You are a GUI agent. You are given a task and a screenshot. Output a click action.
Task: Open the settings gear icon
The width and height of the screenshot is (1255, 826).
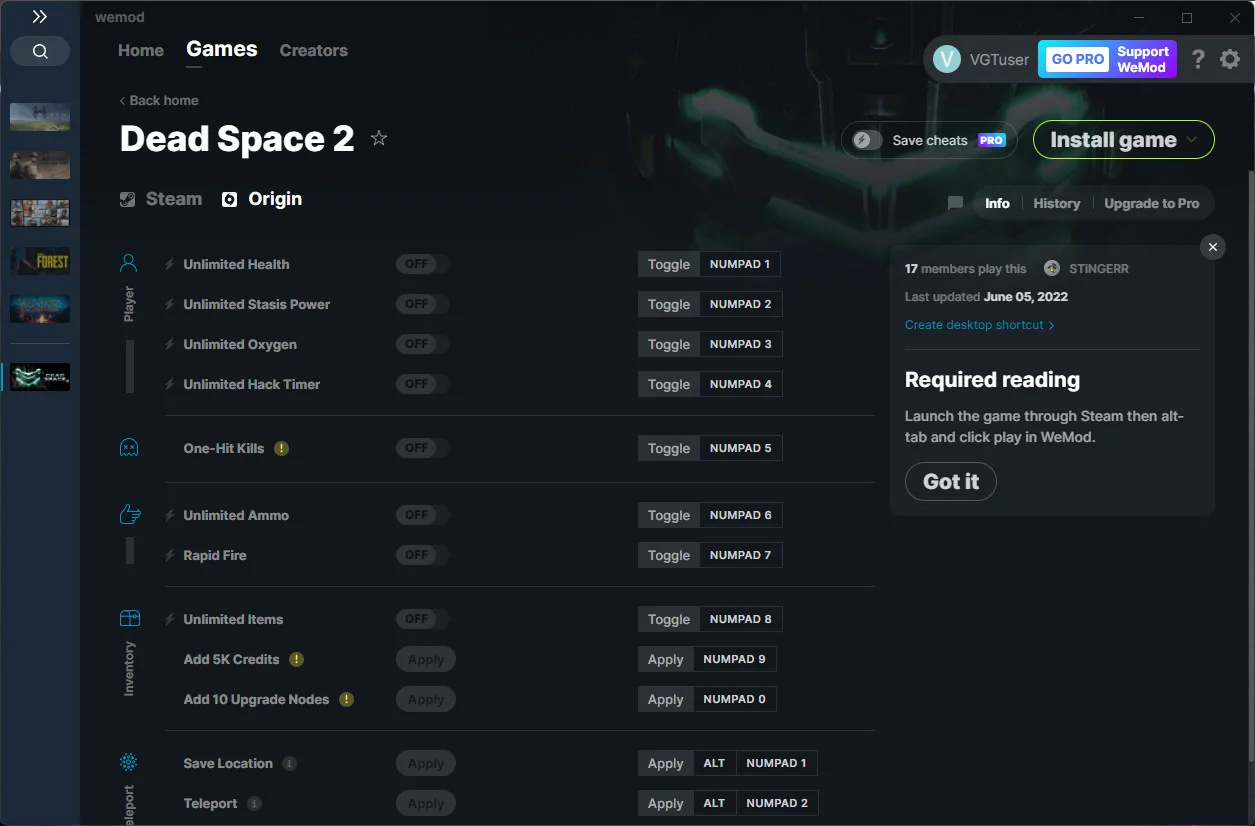coord(1230,59)
